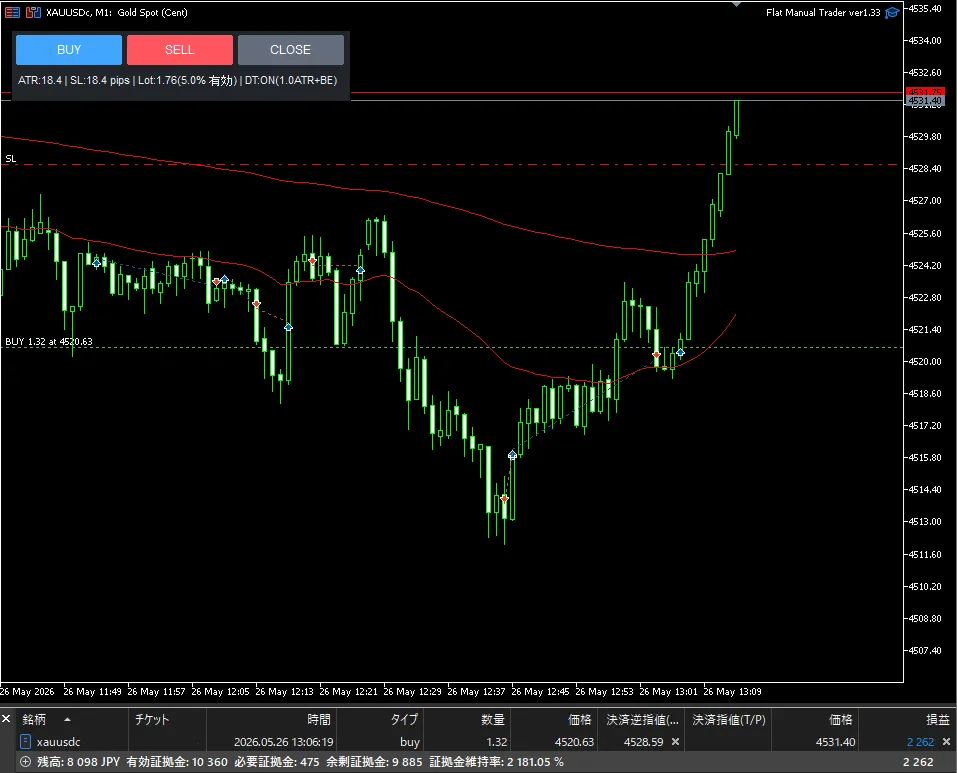957x773 pixels.
Task: Click the 4528.59 stop loss value cell
Action: (643, 742)
